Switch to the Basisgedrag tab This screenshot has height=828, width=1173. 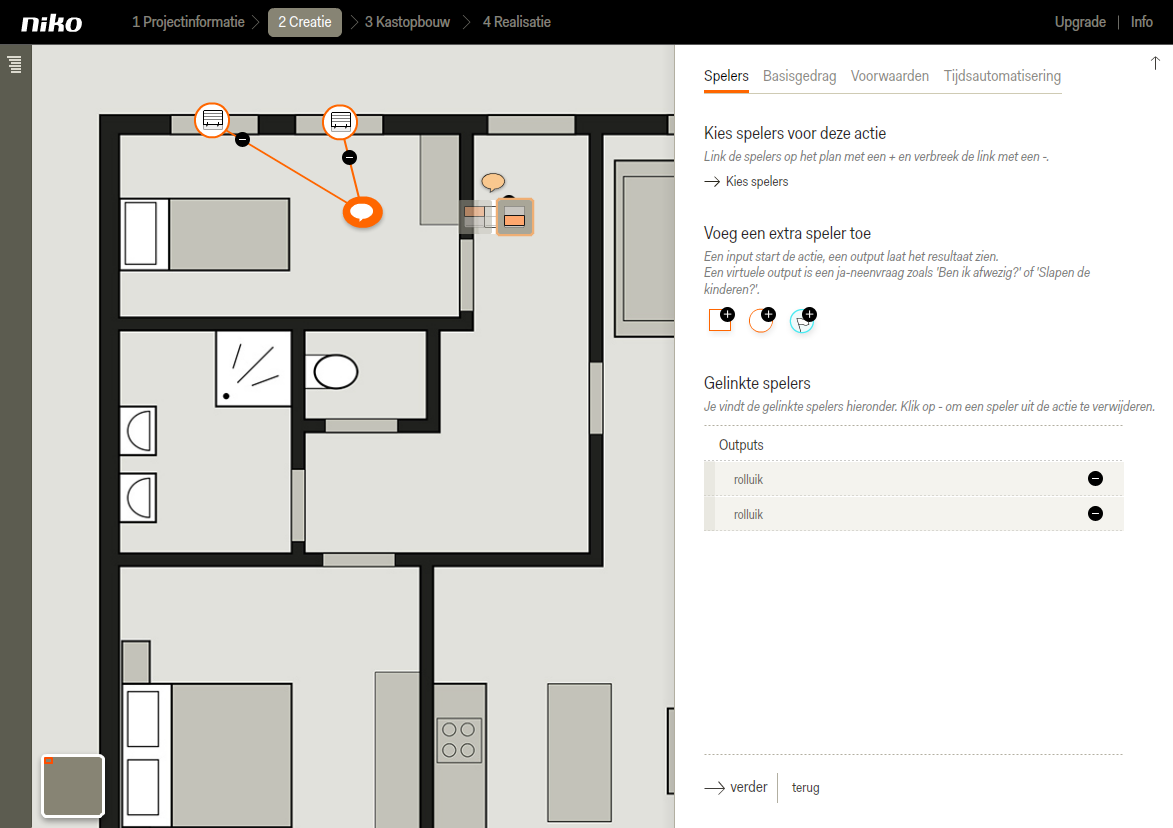tap(800, 76)
